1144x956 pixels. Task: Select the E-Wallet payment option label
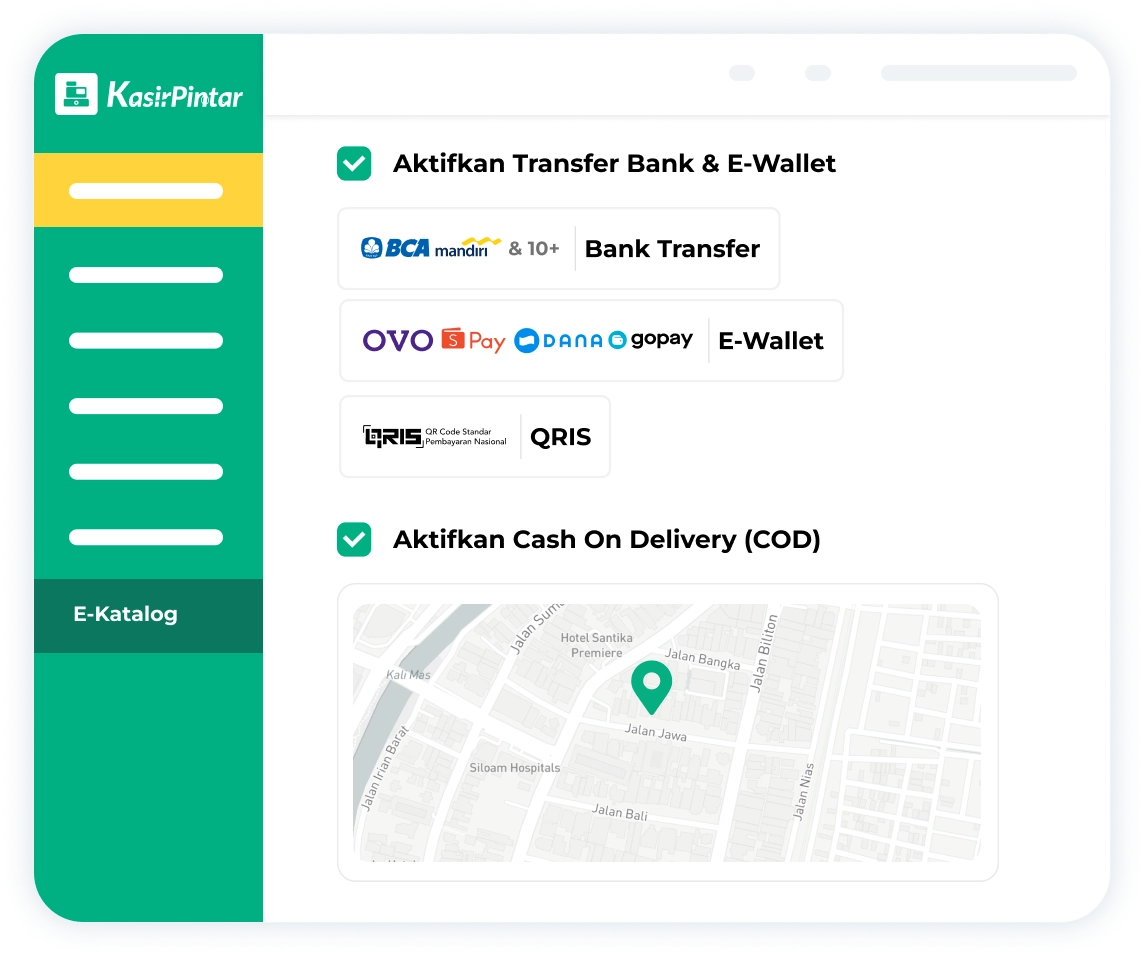pos(770,341)
